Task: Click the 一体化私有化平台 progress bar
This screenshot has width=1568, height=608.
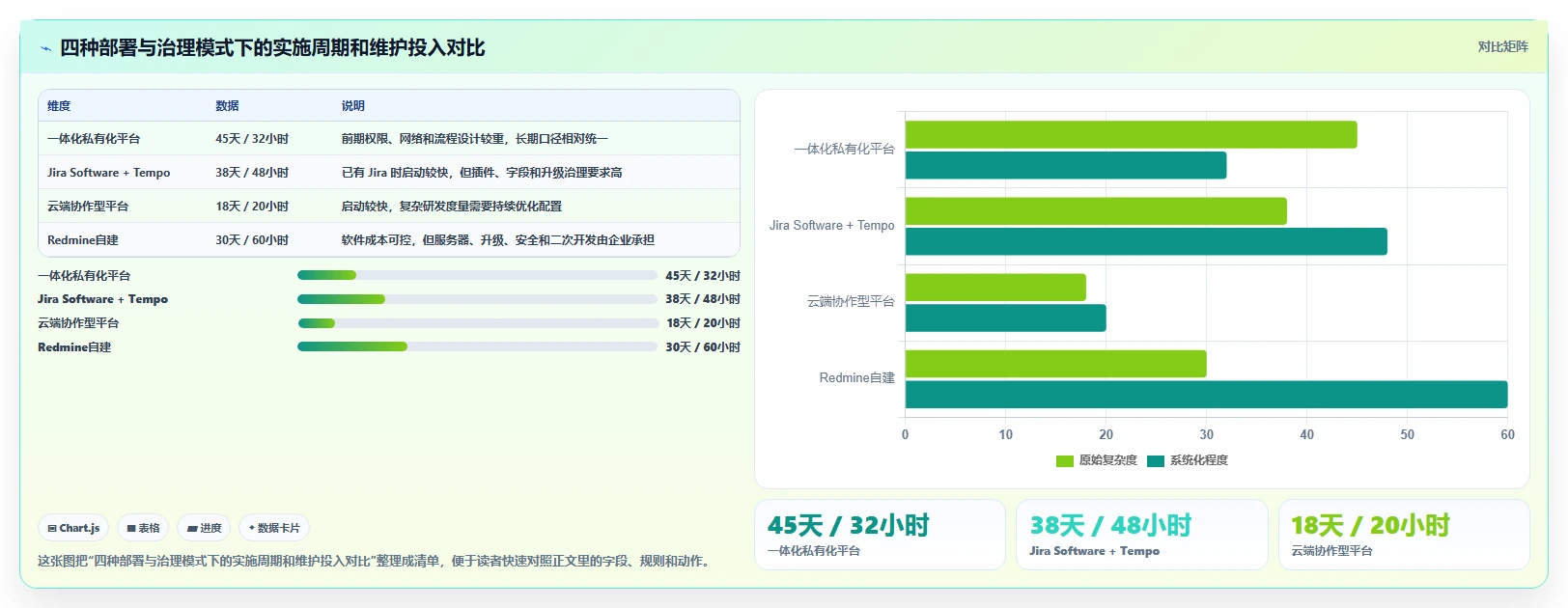Action: tap(477, 275)
